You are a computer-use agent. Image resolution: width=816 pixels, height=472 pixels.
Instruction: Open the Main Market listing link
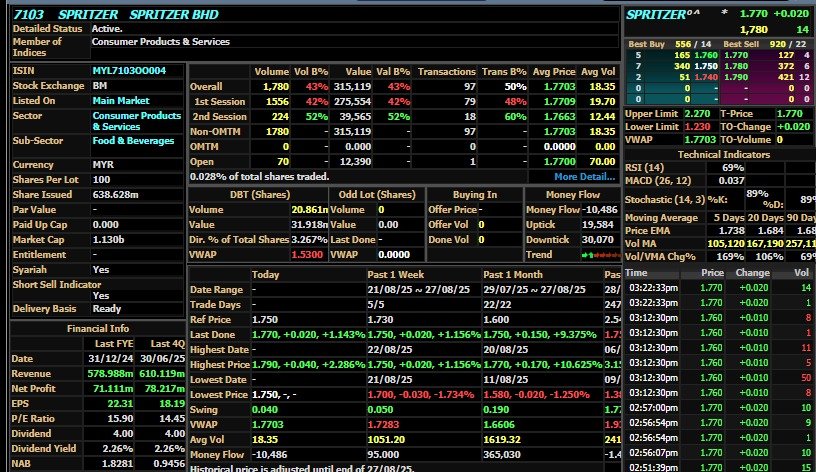[x=121, y=101]
